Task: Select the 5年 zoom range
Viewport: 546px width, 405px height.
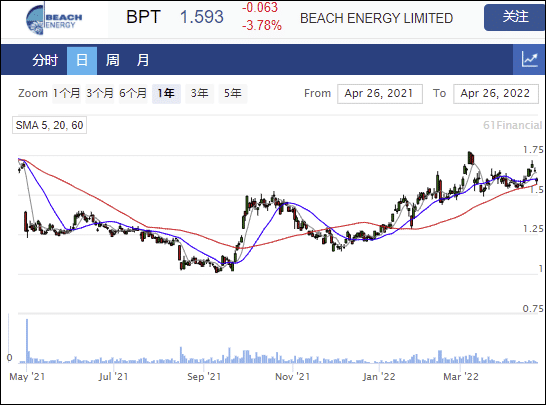Action: click(233, 93)
